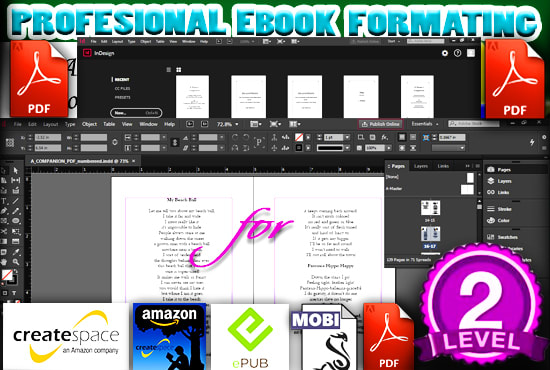The width and height of the screenshot is (550, 370).
Task: Select the Line tool
Action: [x=15, y=201]
